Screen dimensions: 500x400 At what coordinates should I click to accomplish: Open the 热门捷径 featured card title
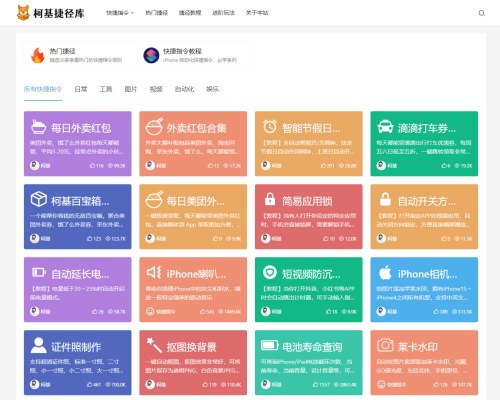62,51
